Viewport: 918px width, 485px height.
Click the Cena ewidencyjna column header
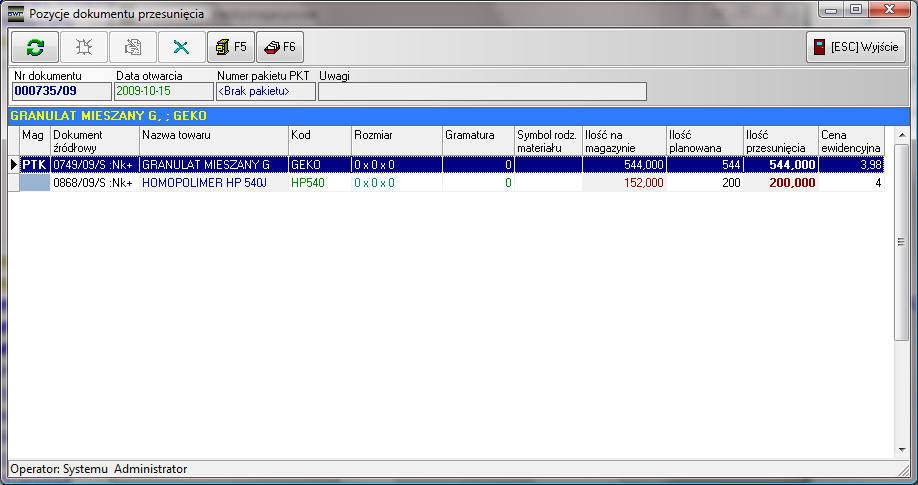(x=850, y=140)
